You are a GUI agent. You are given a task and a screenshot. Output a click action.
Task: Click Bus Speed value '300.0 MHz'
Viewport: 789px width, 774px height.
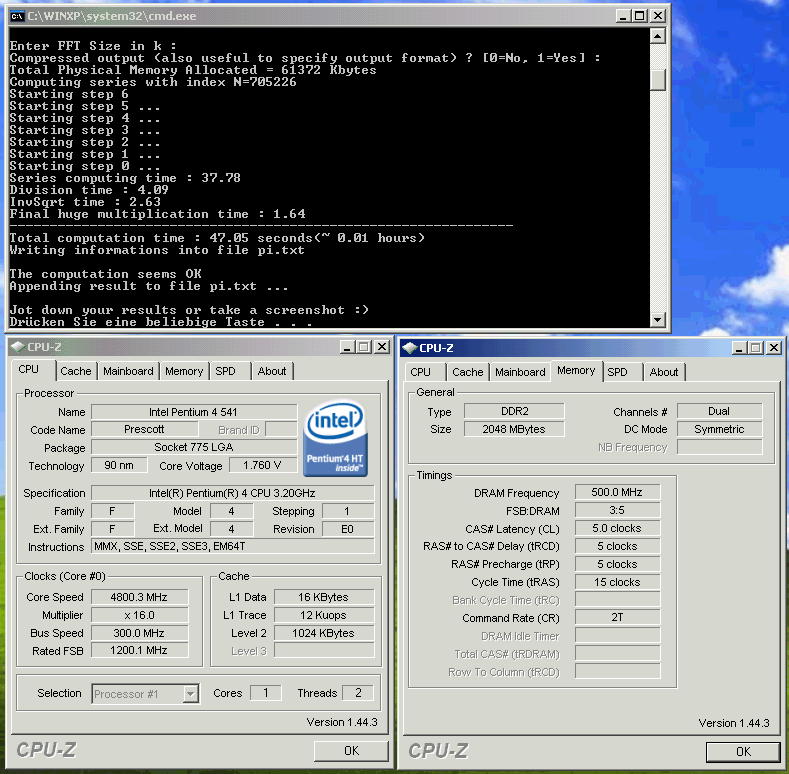tap(139, 633)
